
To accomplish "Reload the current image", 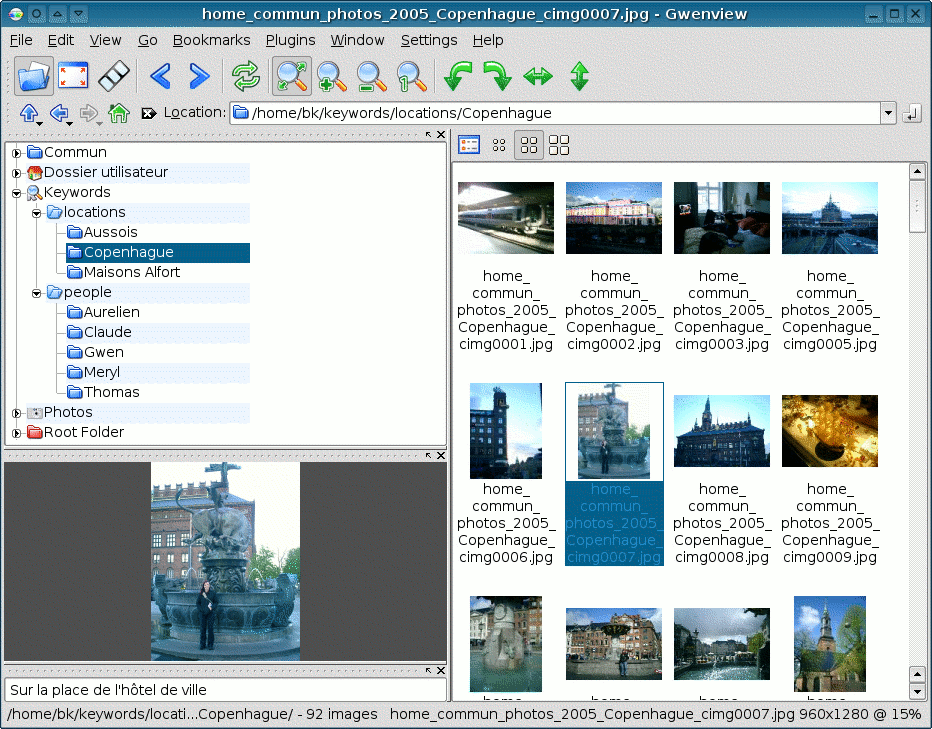I will point(245,76).
